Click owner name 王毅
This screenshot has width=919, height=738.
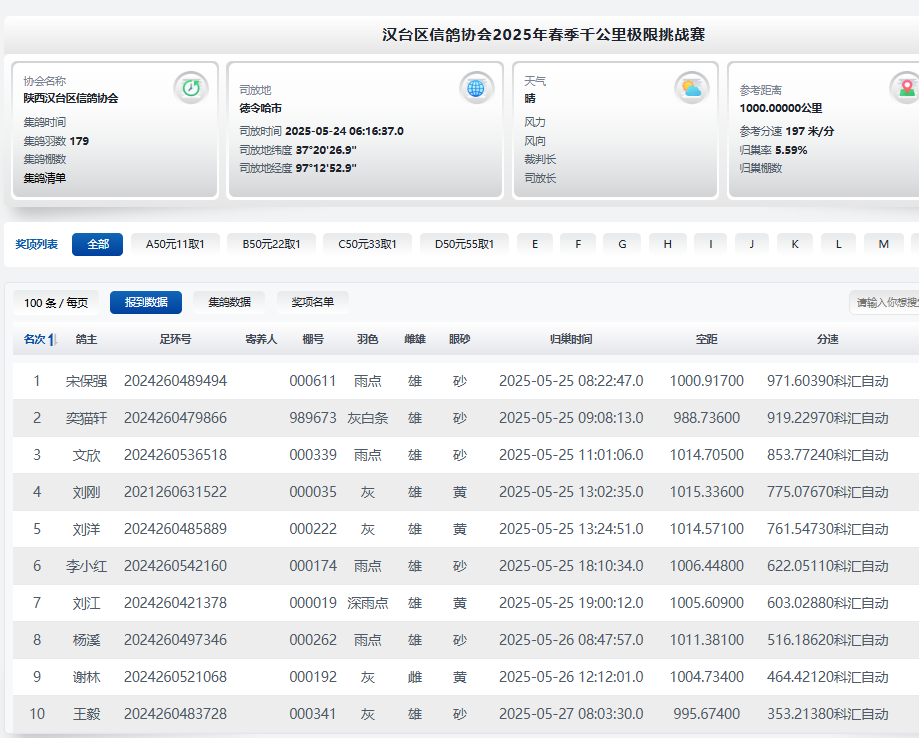tap(86, 714)
